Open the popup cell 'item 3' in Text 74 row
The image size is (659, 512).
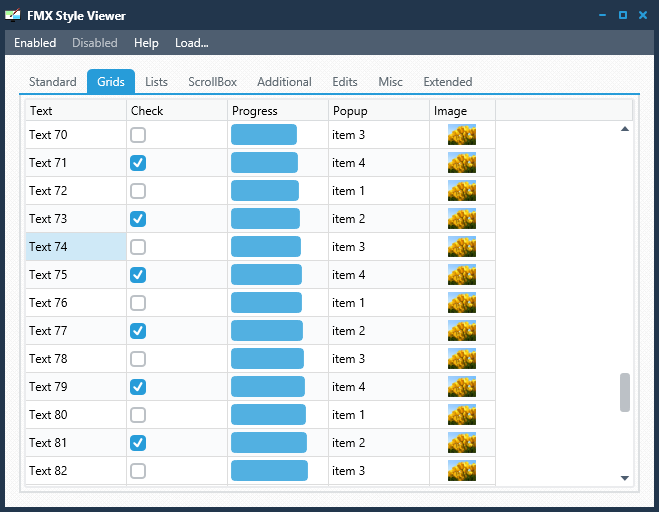[379, 246]
